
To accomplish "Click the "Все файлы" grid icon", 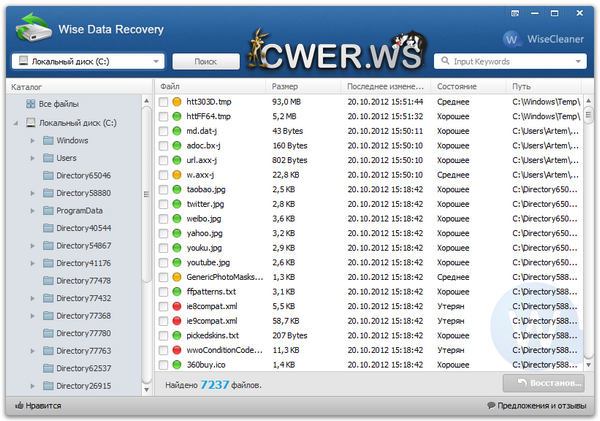I will tap(30, 104).
